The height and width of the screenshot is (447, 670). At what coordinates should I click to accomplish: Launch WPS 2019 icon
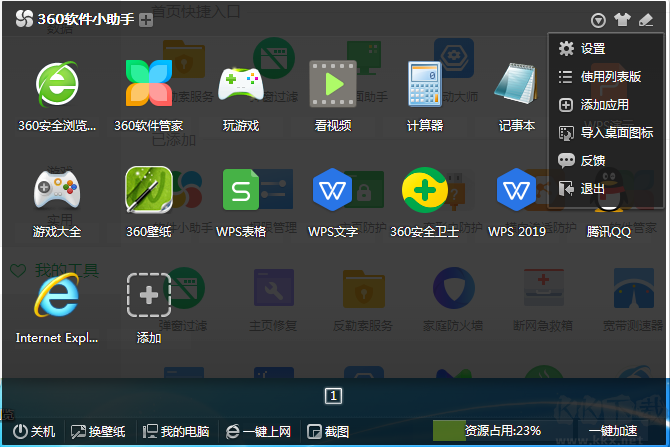click(517, 190)
